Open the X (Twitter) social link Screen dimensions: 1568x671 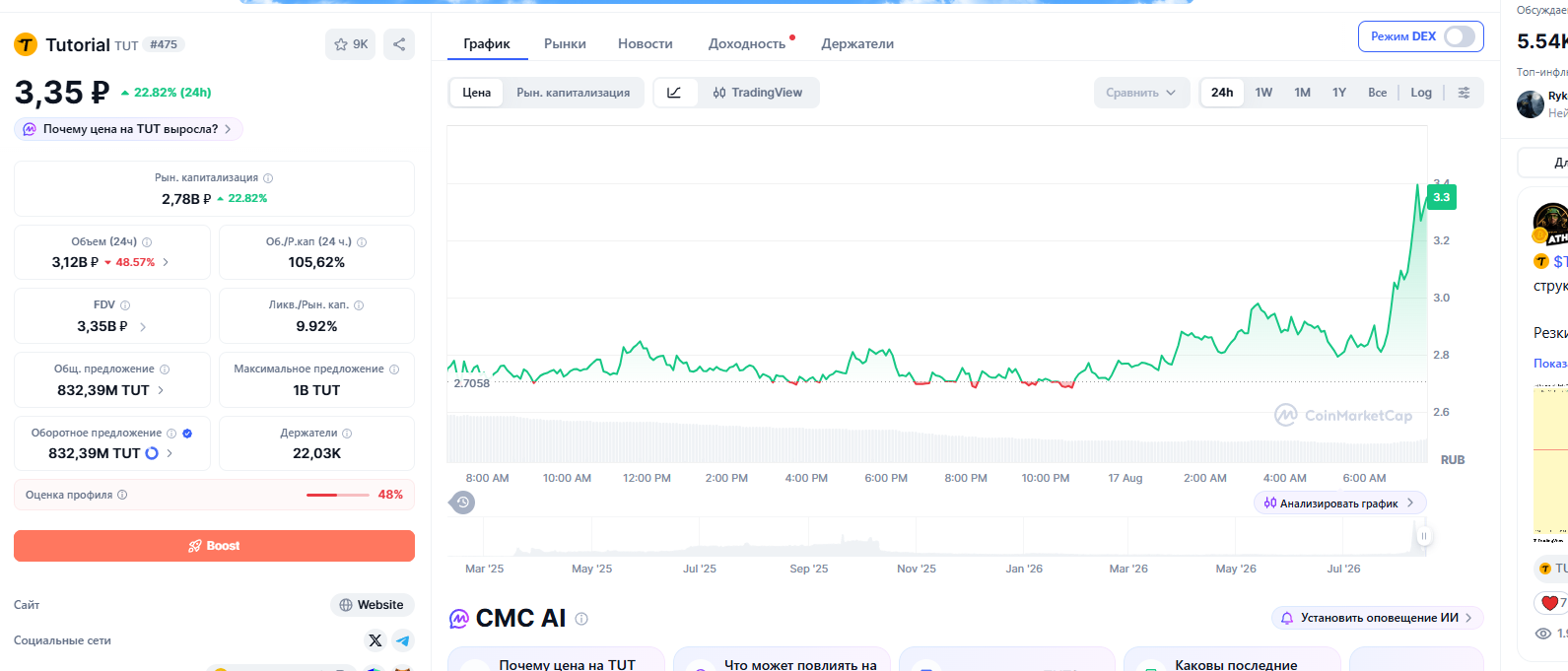click(x=375, y=640)
